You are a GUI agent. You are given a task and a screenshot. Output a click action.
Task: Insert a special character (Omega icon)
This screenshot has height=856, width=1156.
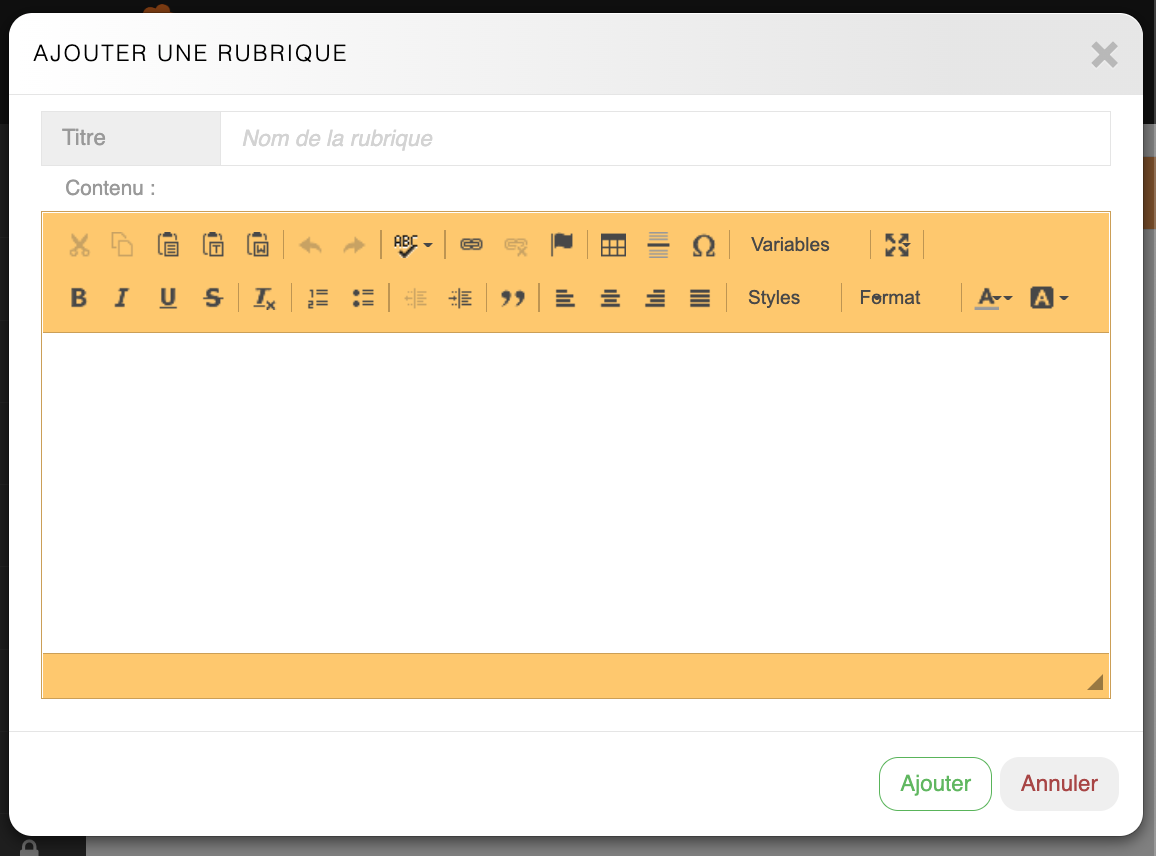(x=703, y=245)
